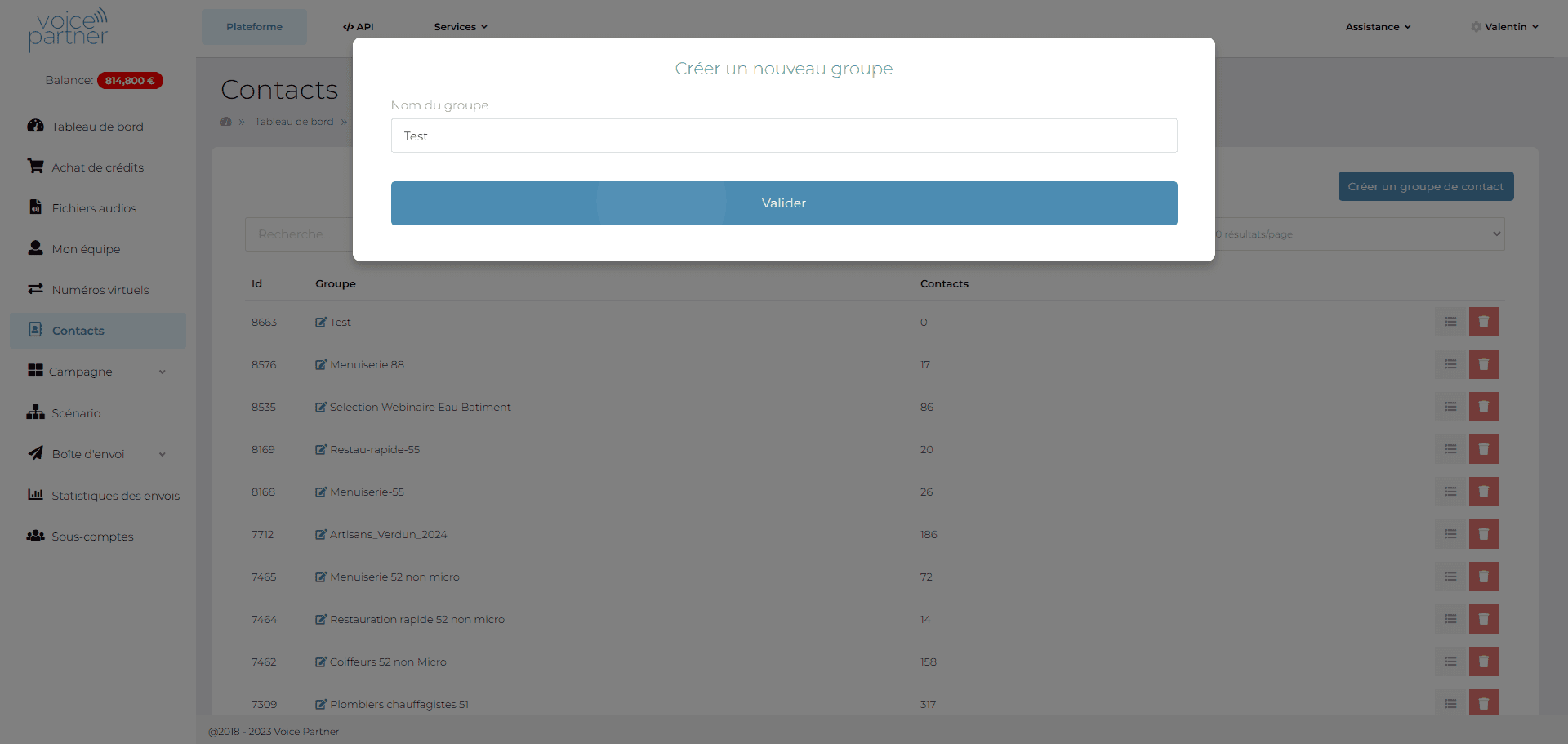Screen dimensions: 1568x744
Task: Click the Voice Partner logo
Action: click(68, 29)
